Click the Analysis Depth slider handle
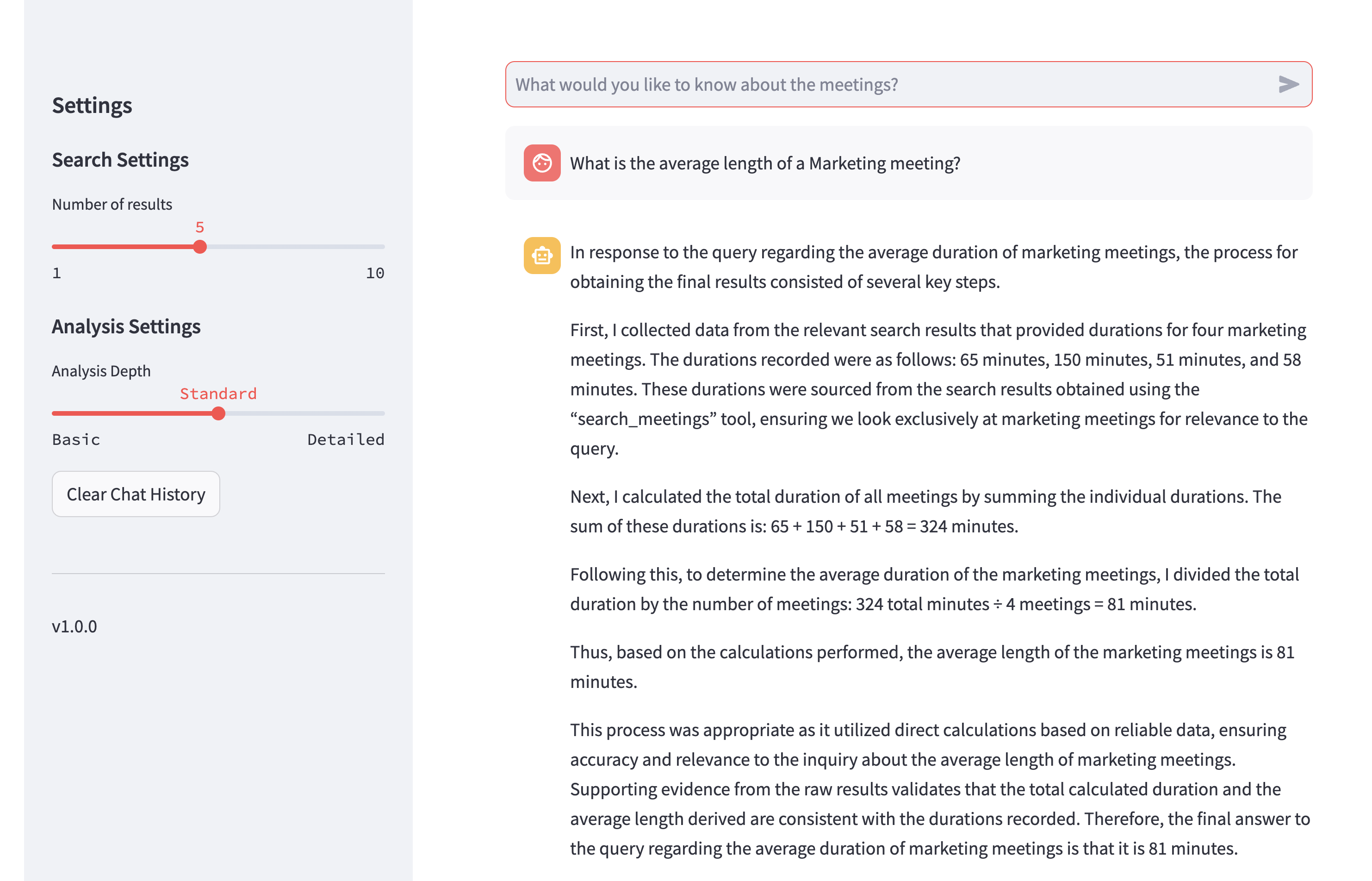This screenshot has height=881, width=1372. coord(218,413)
